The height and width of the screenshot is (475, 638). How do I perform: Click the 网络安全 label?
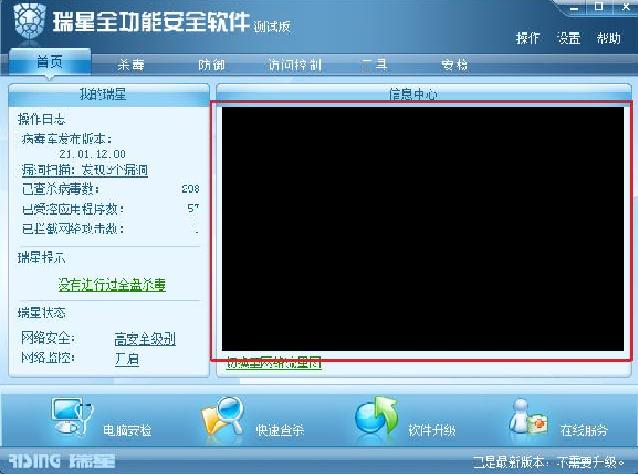point(48,338)
